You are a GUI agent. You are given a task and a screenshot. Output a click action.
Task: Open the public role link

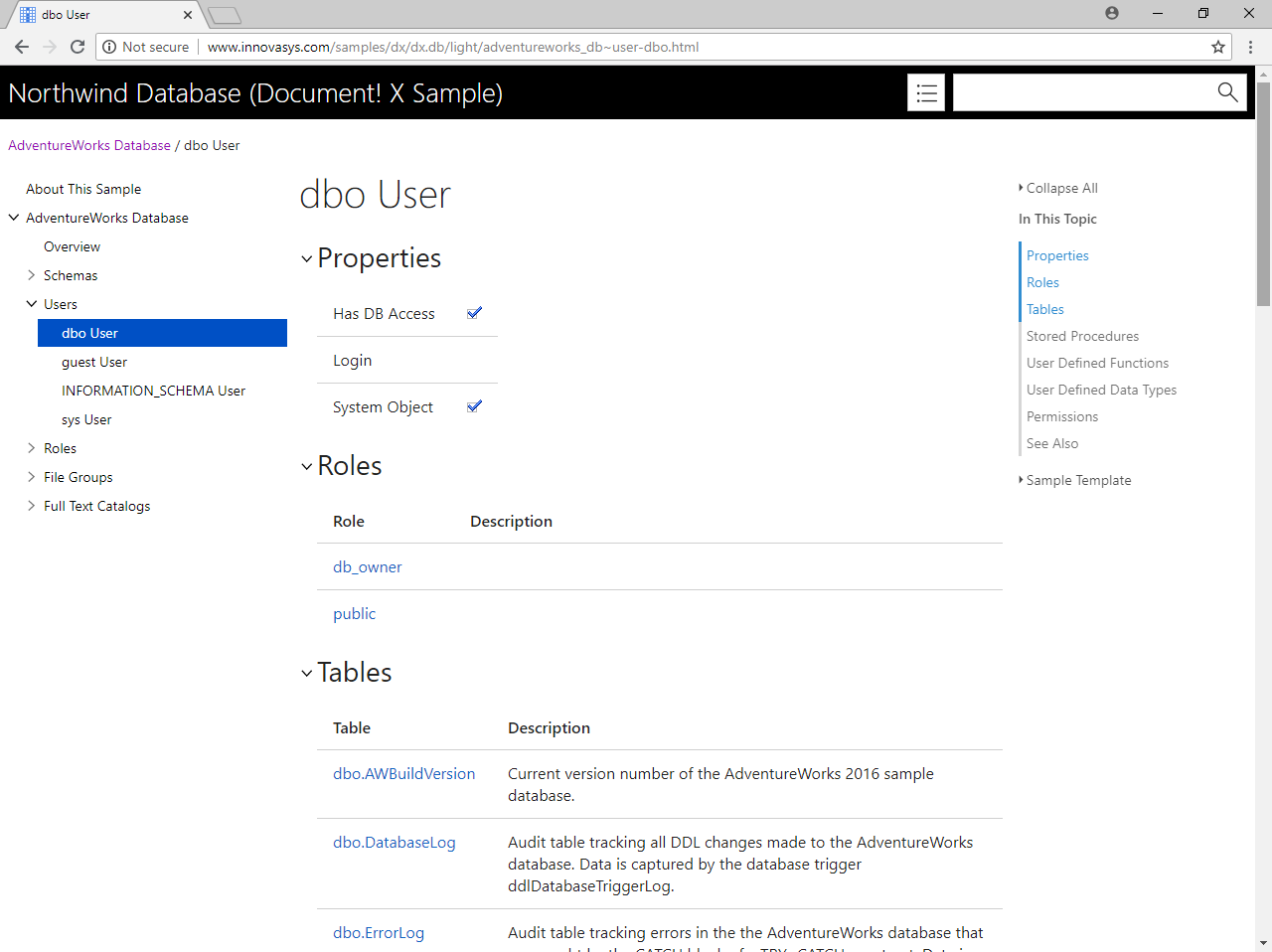(x=355, y=614)
